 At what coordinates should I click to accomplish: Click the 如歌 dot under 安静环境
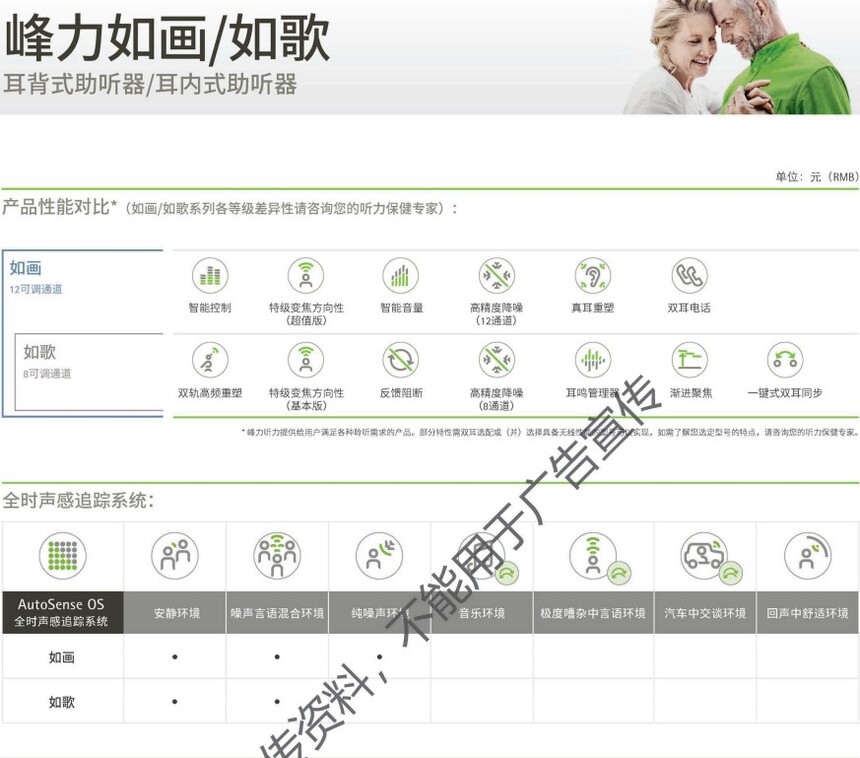pos(175,702)
